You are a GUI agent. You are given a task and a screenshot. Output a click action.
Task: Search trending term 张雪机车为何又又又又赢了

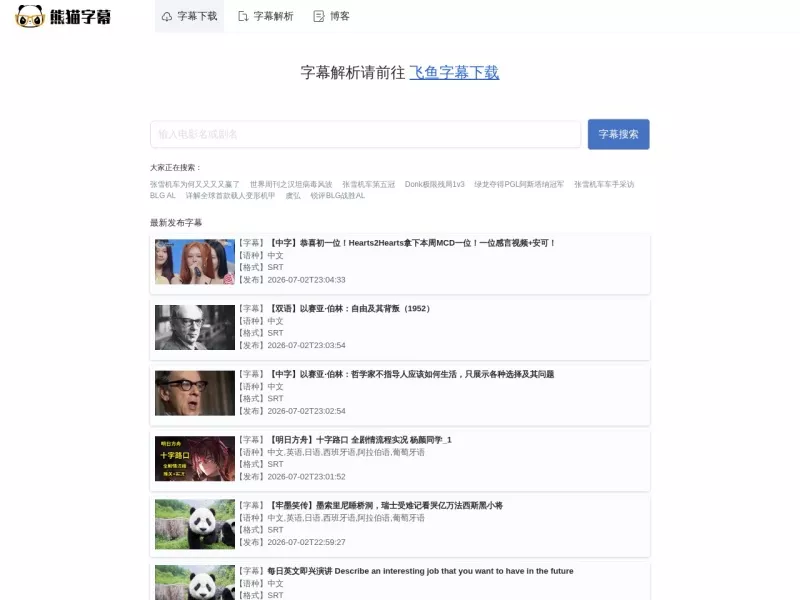194,184
